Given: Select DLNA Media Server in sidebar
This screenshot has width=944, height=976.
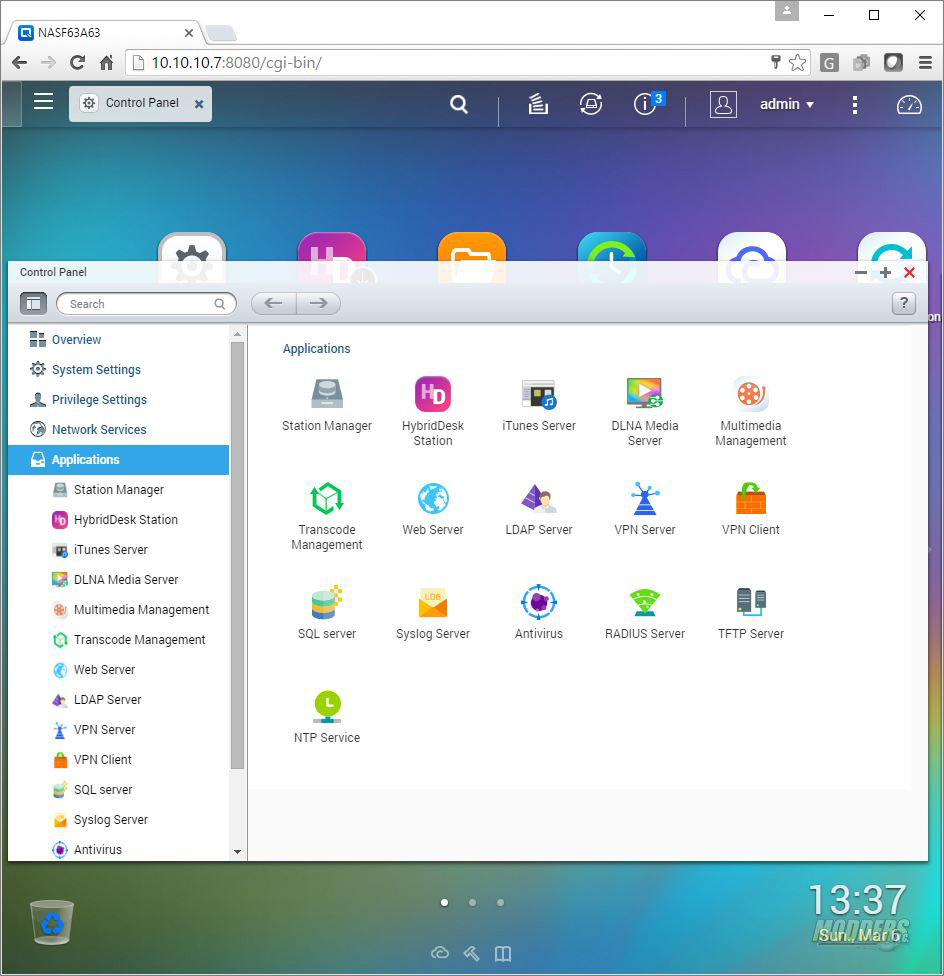Looking at the screenshot, I should 118,579.
